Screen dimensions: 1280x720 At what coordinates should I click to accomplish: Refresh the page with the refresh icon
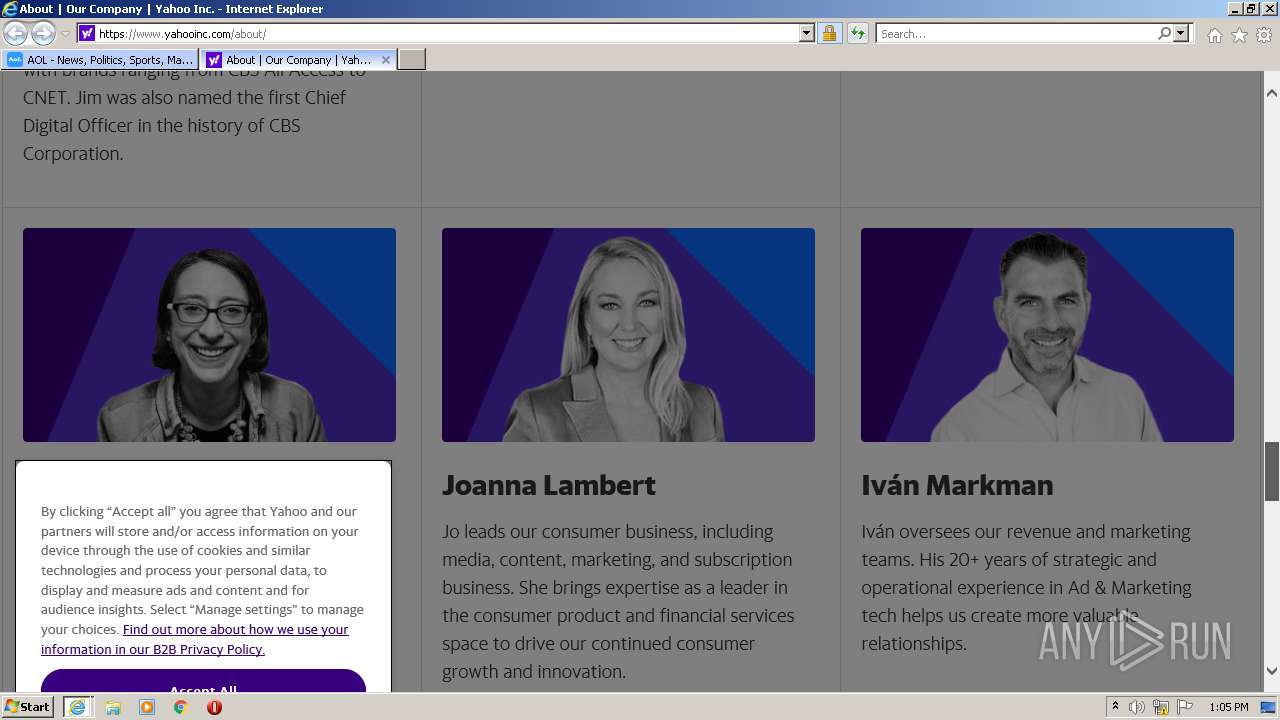coord(857,33)
